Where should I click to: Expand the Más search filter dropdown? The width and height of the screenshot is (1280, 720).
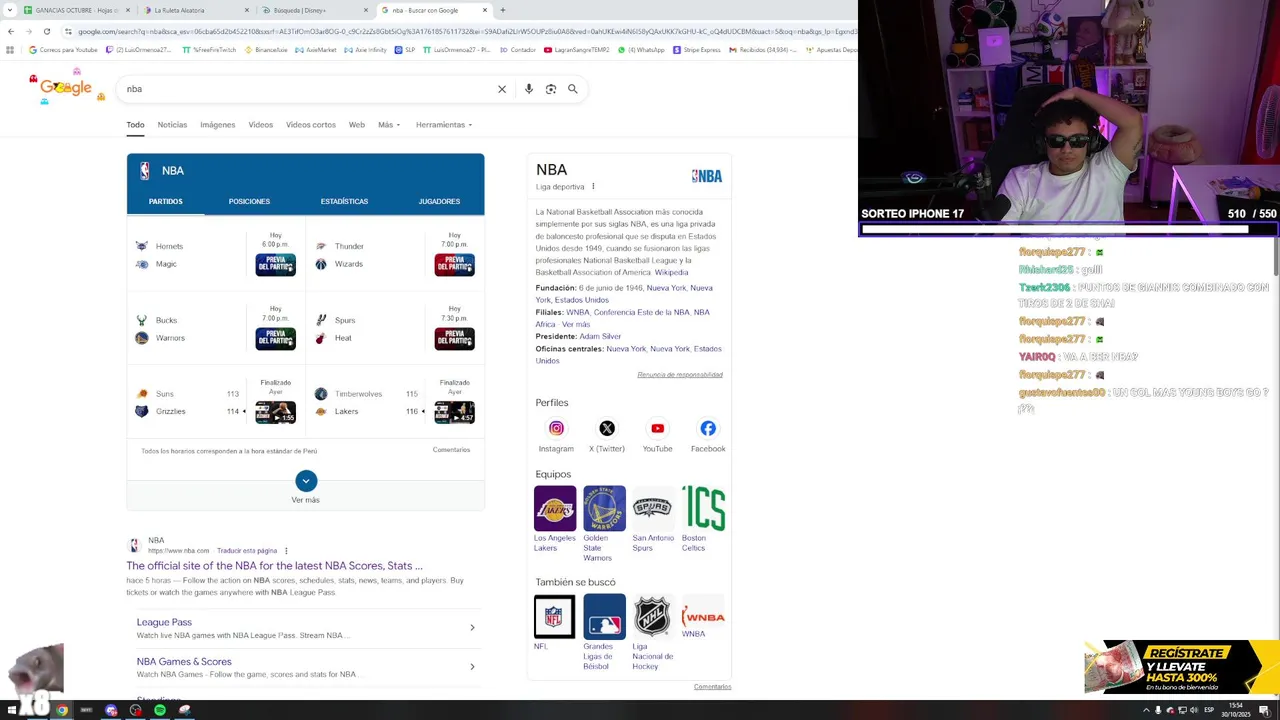[x=389, y=125]
